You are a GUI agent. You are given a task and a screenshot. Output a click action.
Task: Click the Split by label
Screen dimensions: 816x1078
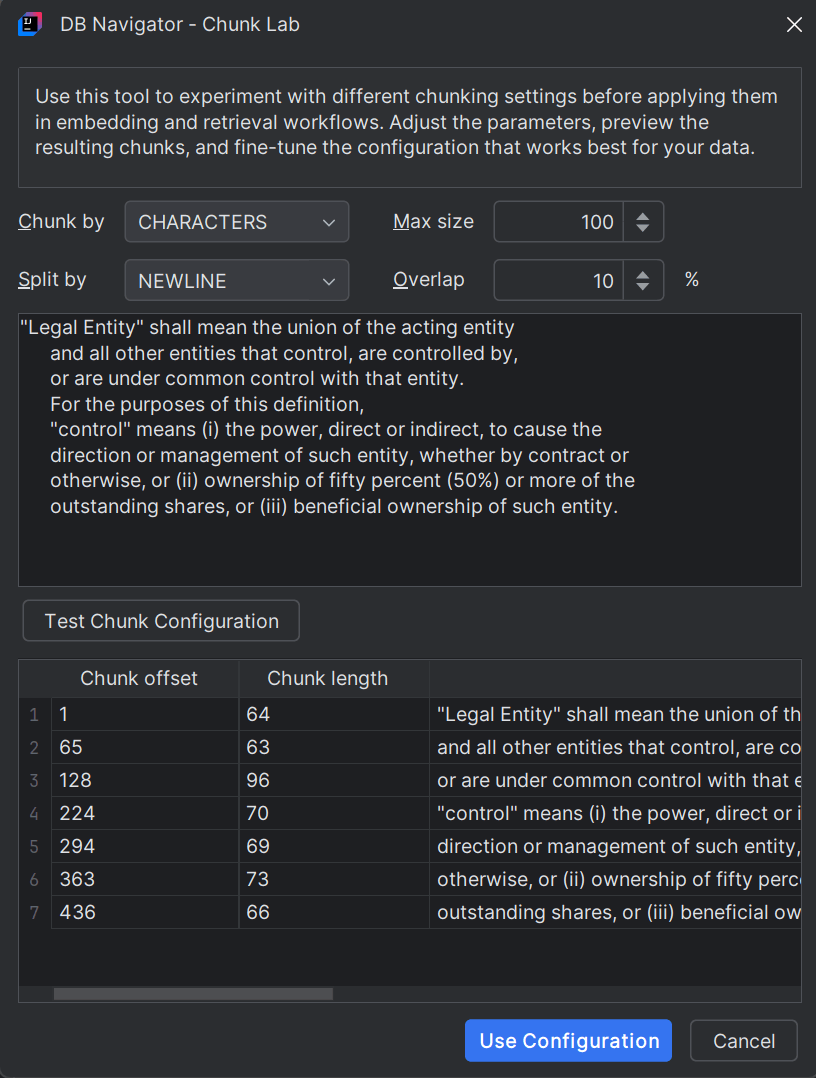(52, 280)
